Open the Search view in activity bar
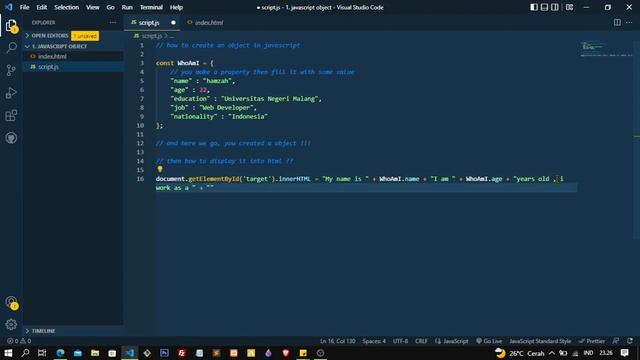This screenshot has height=360, width=640. coord(11,47)
